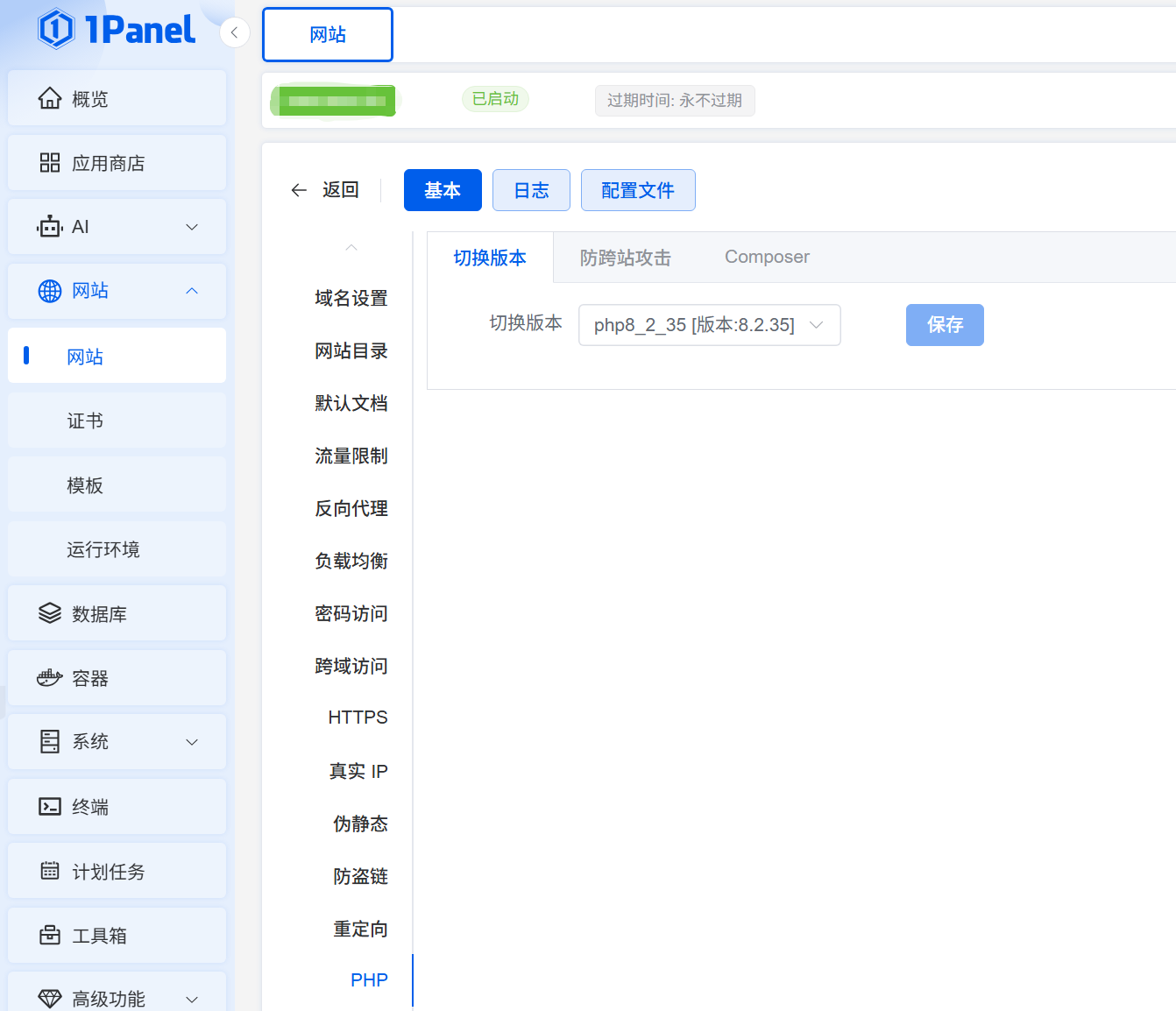Switch to the 切换版本 tab
The image size is (1176, 1011).
490,258
